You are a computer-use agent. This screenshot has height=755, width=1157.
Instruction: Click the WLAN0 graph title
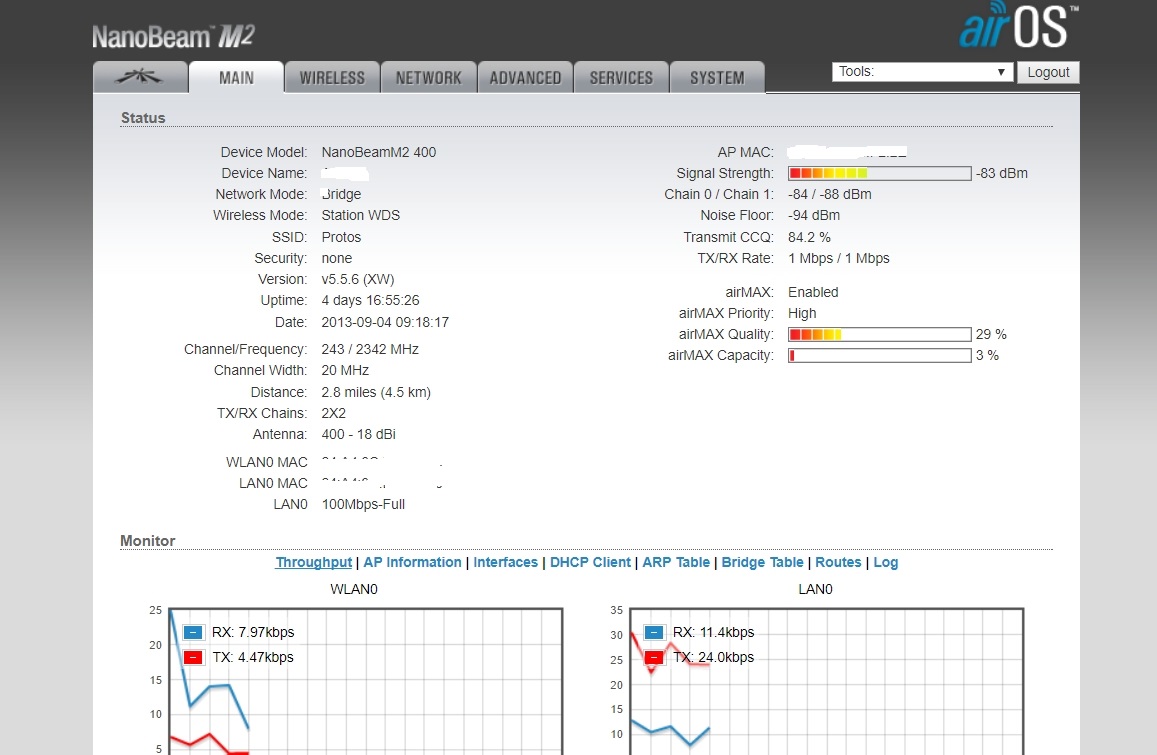(354, 589)
